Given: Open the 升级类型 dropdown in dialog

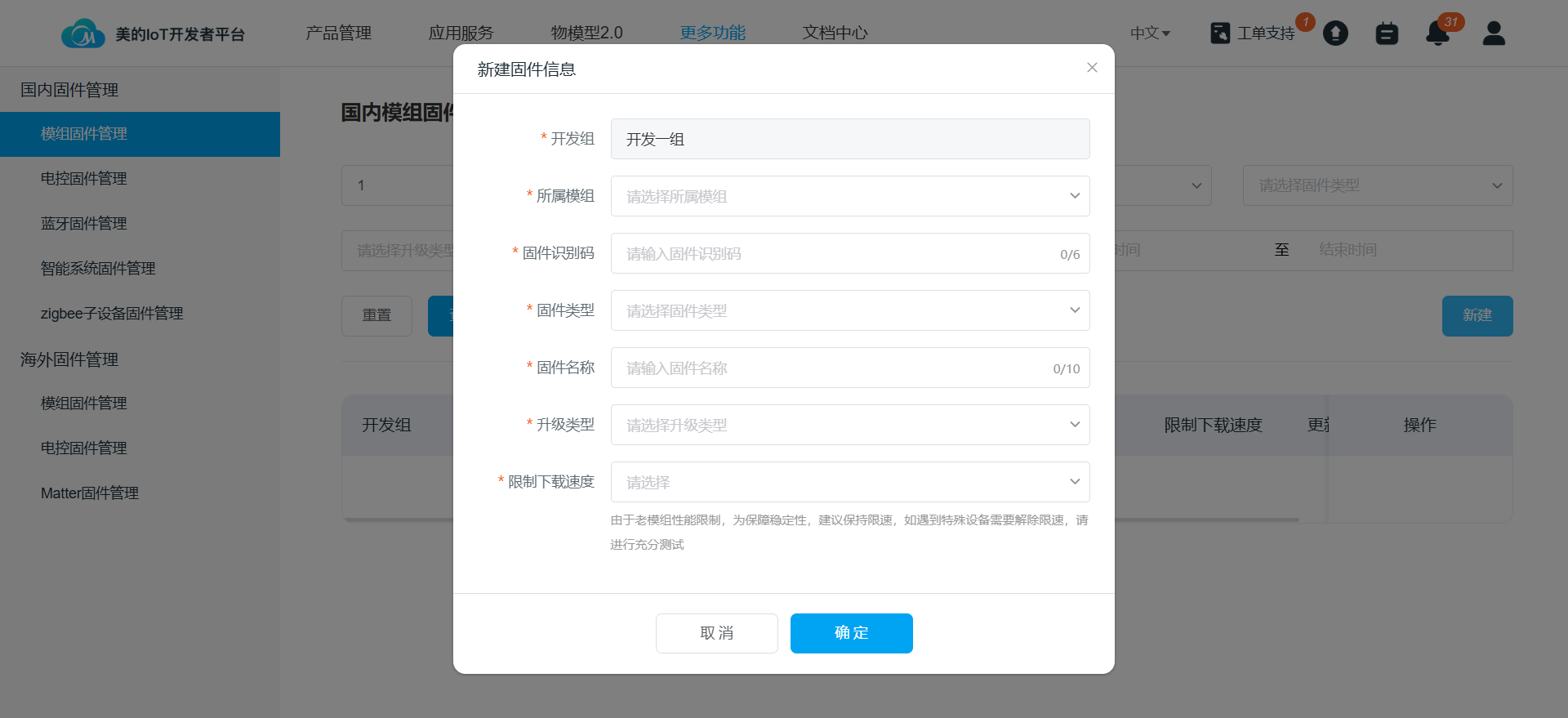Looking at the screenshot, I should pyautogui.click(x=849, y=425).
